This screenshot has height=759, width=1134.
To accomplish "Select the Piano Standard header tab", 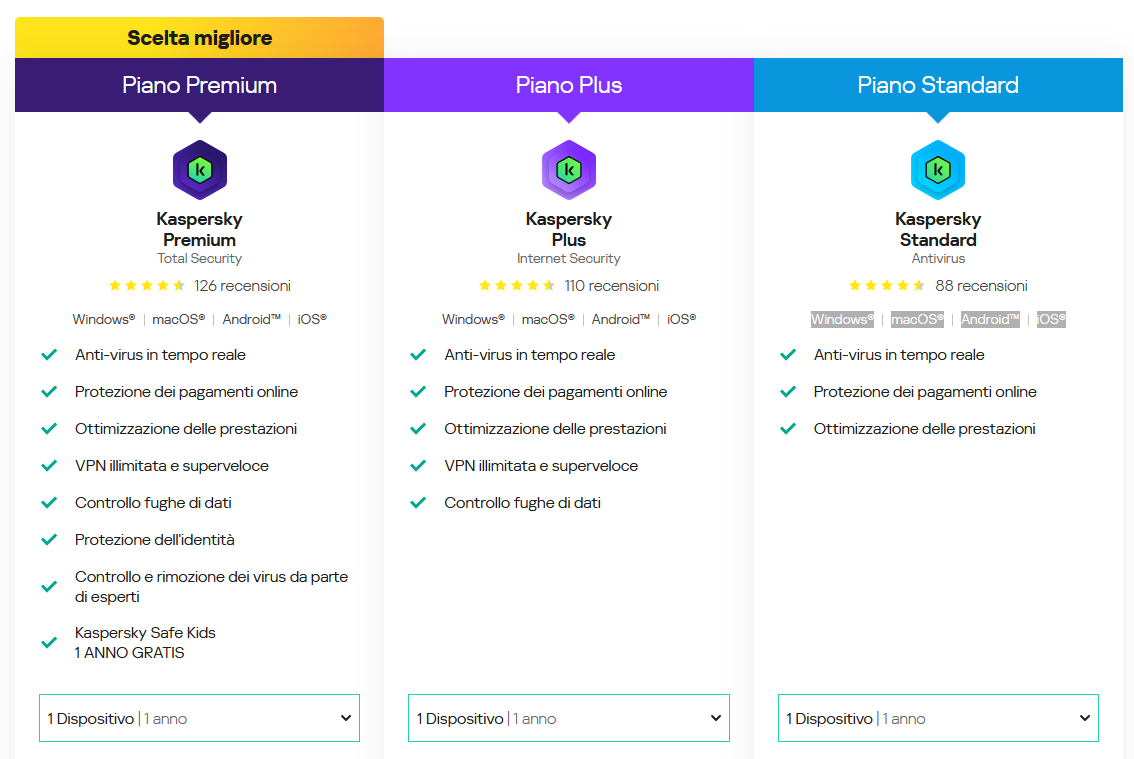I will pyautogui.click(x=938, y=85).
